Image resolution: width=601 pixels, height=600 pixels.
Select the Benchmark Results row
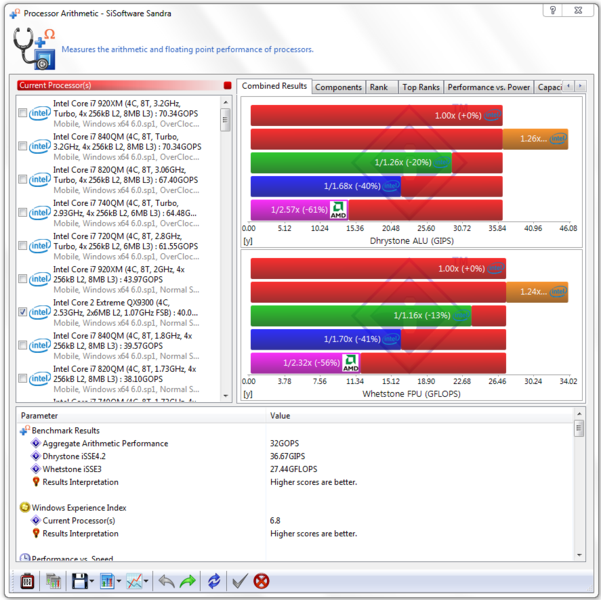point(295,431)
